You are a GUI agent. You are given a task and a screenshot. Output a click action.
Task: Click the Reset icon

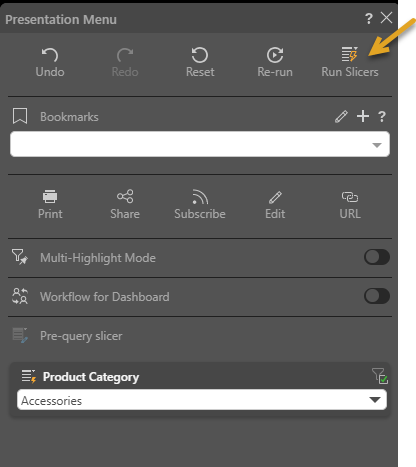[200, 55]
